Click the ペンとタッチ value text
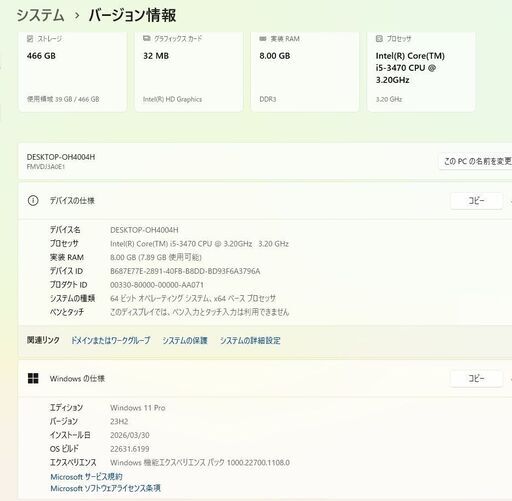Screen dimensions: 512x501 coord(199,312)
